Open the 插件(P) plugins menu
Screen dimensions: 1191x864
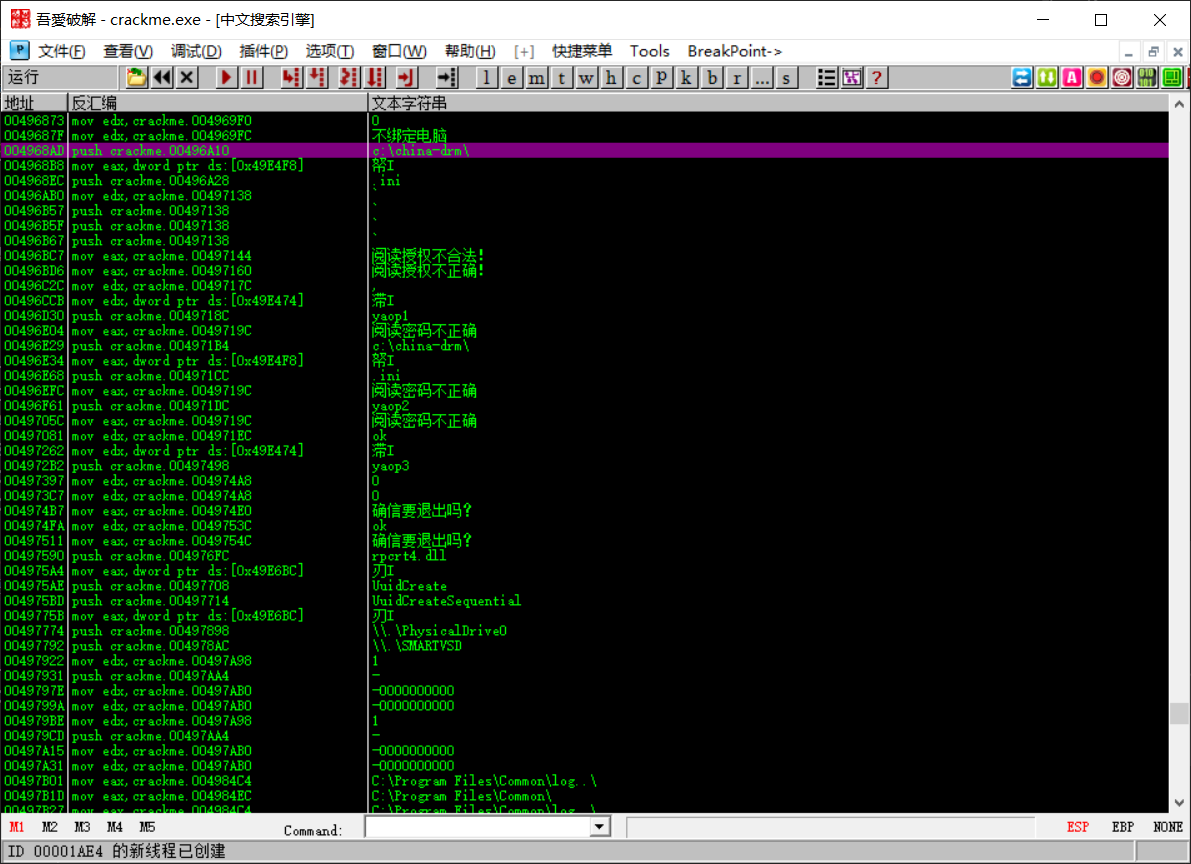[x=263, y=51]
